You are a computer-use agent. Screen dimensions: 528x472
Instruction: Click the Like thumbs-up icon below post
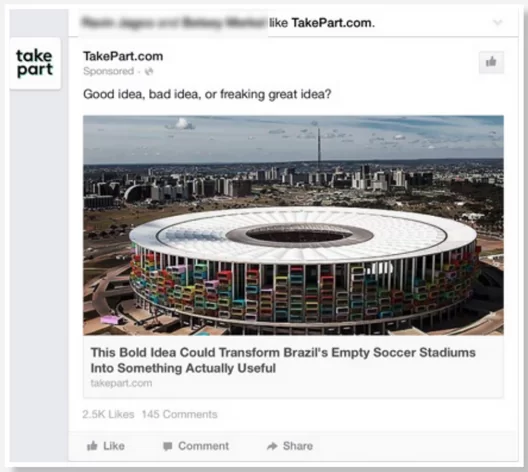(92, 446)
